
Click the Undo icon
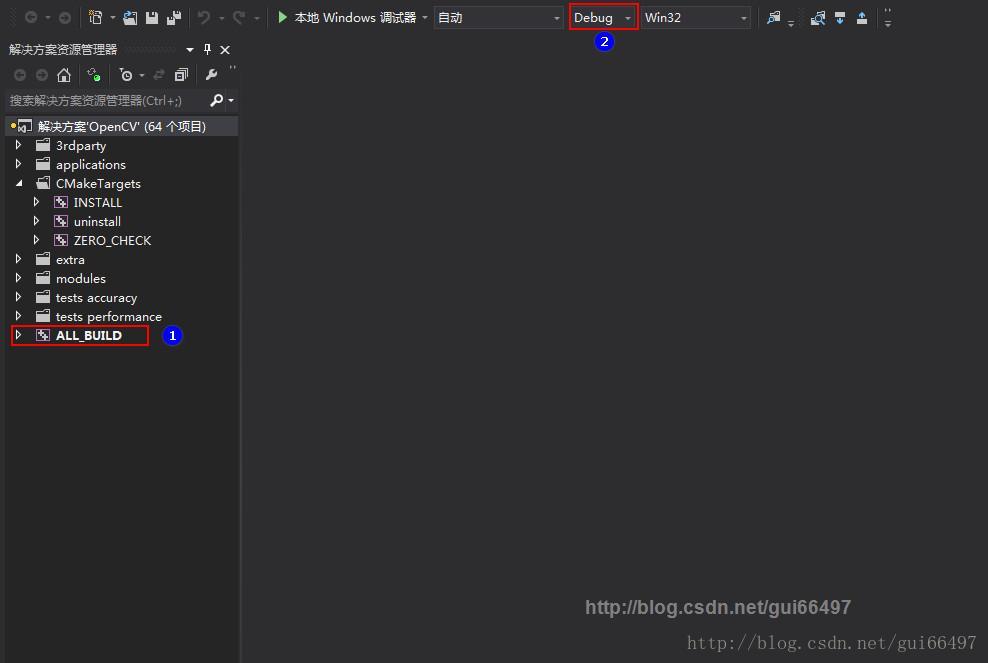point(204,18)
